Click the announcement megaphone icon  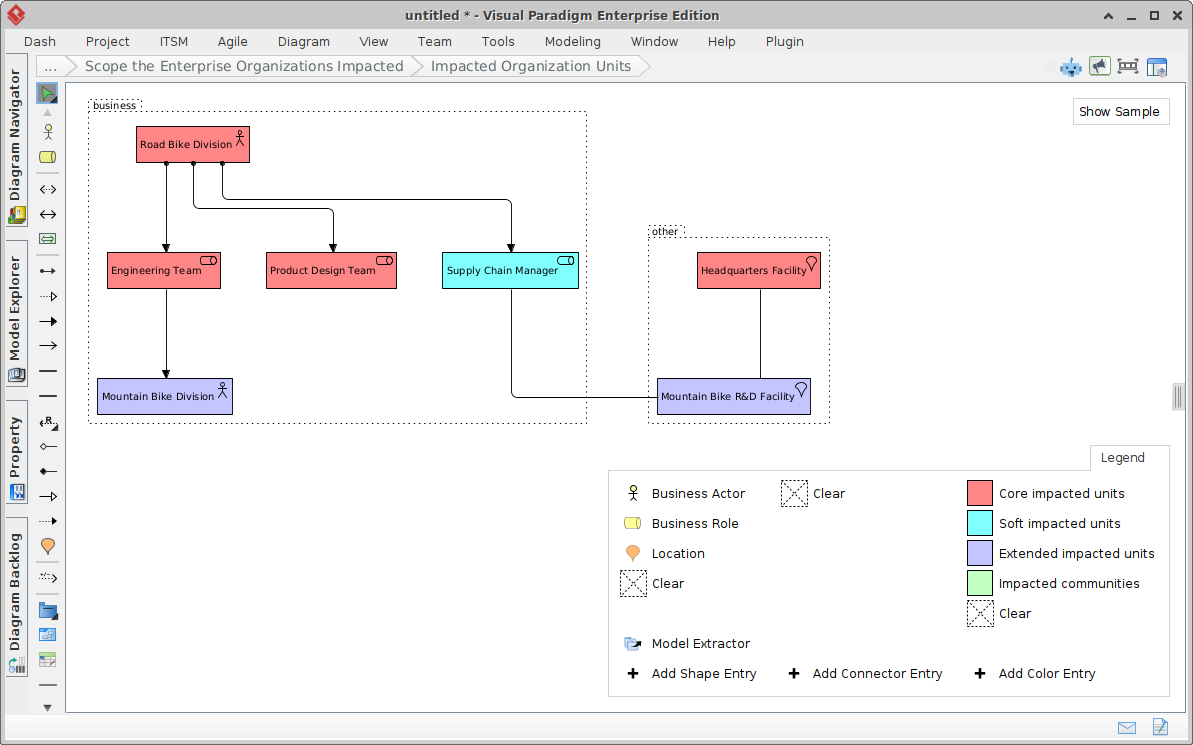pos(1099,66)
